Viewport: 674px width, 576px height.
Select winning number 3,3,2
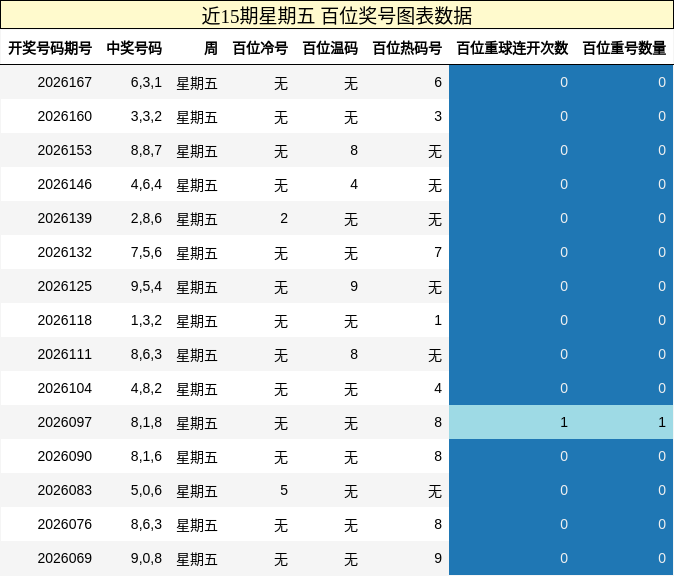(146, 116)
